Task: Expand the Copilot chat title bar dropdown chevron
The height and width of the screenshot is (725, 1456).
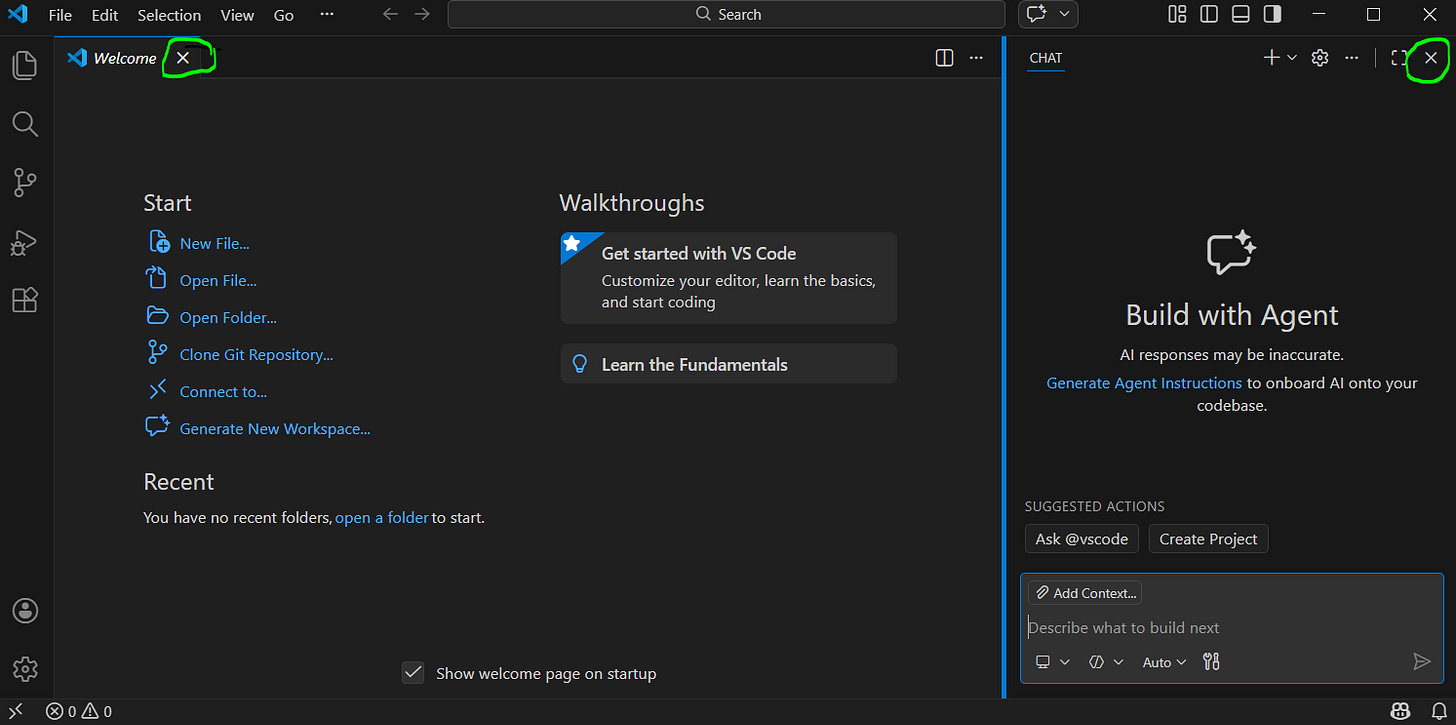Action: tap(1064, 14)
